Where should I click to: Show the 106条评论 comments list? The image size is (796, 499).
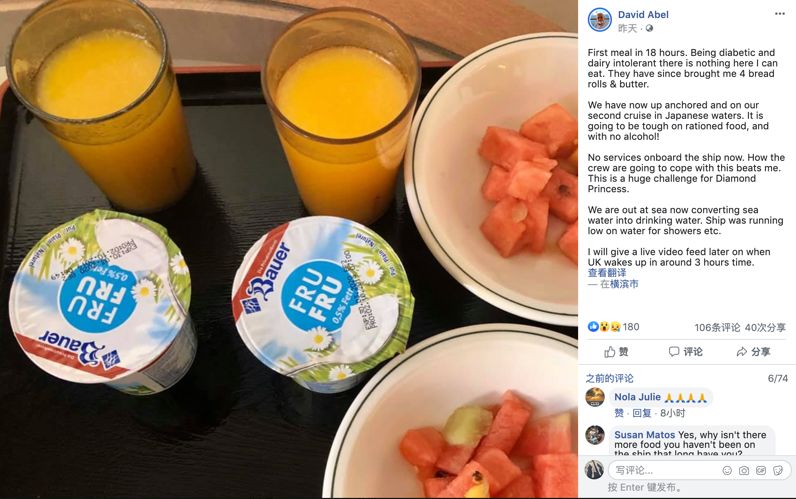717,328
